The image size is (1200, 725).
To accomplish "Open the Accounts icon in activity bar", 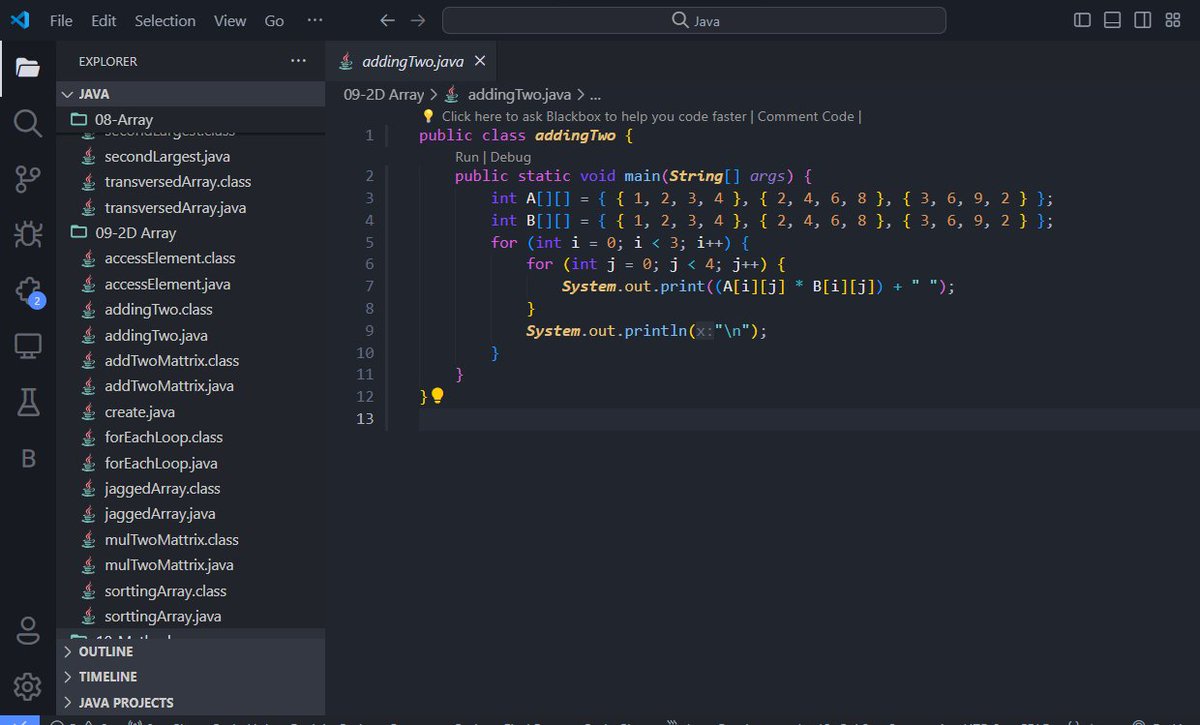I will point(27,631).
